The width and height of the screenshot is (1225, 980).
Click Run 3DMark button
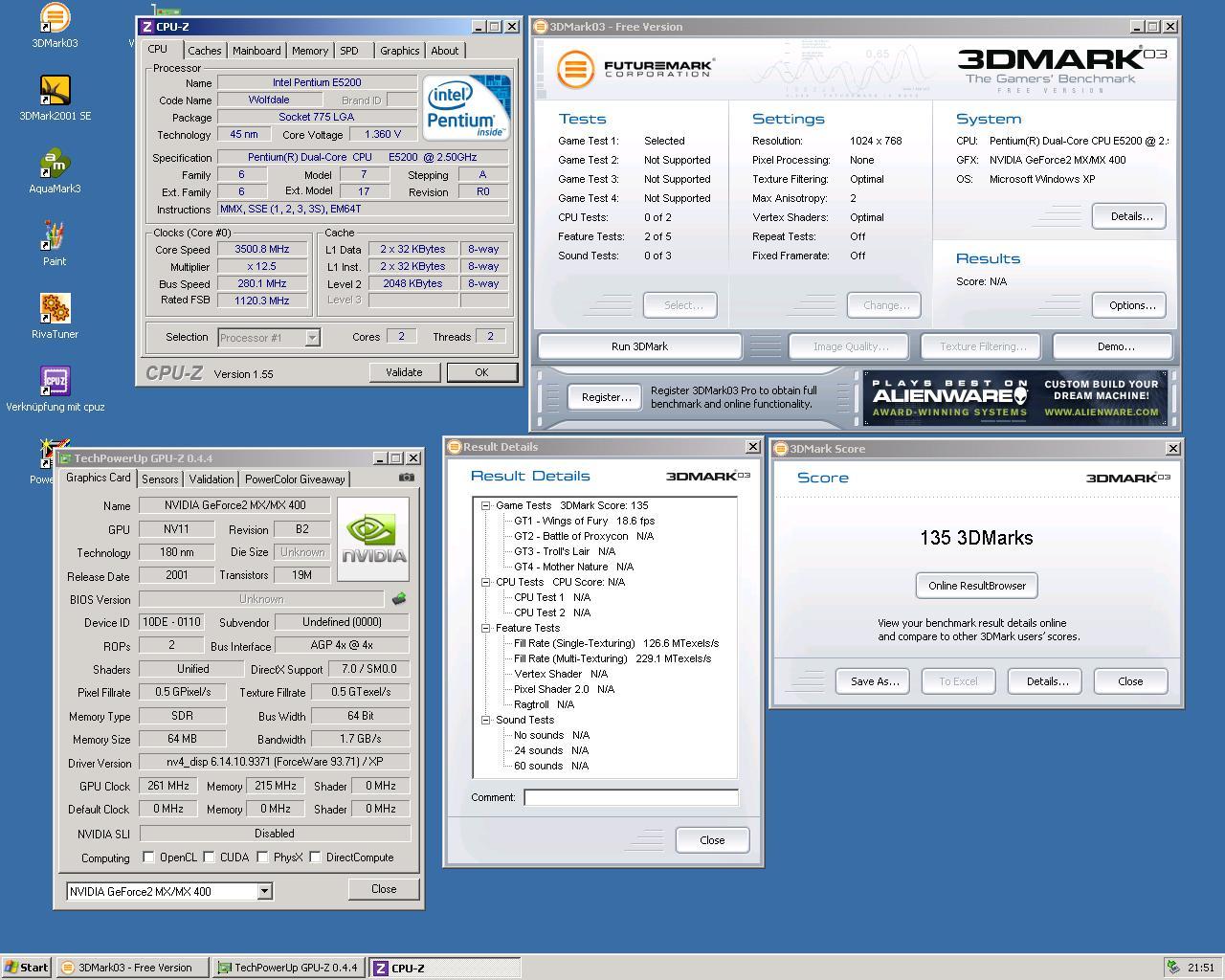pos(639,346)
